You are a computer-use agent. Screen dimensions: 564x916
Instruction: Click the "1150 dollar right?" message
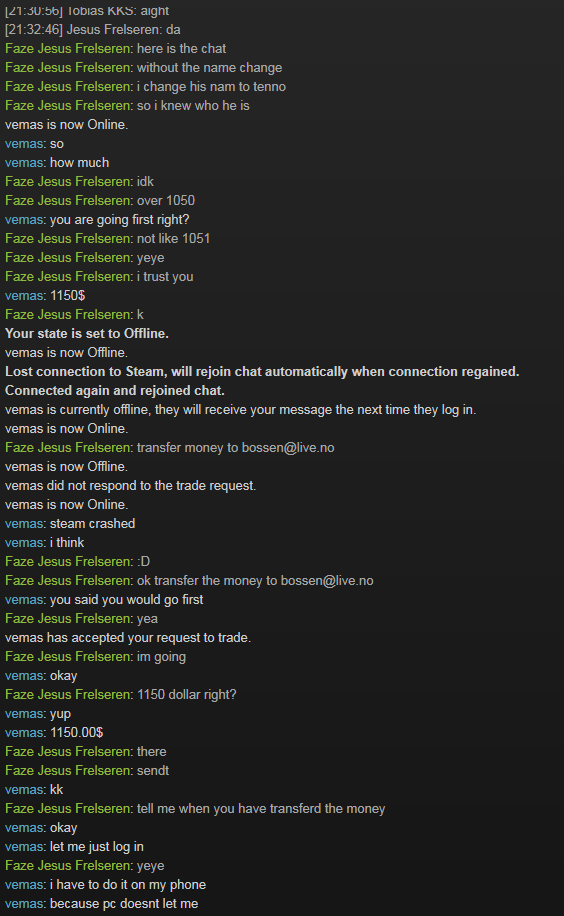coord(186,695)
